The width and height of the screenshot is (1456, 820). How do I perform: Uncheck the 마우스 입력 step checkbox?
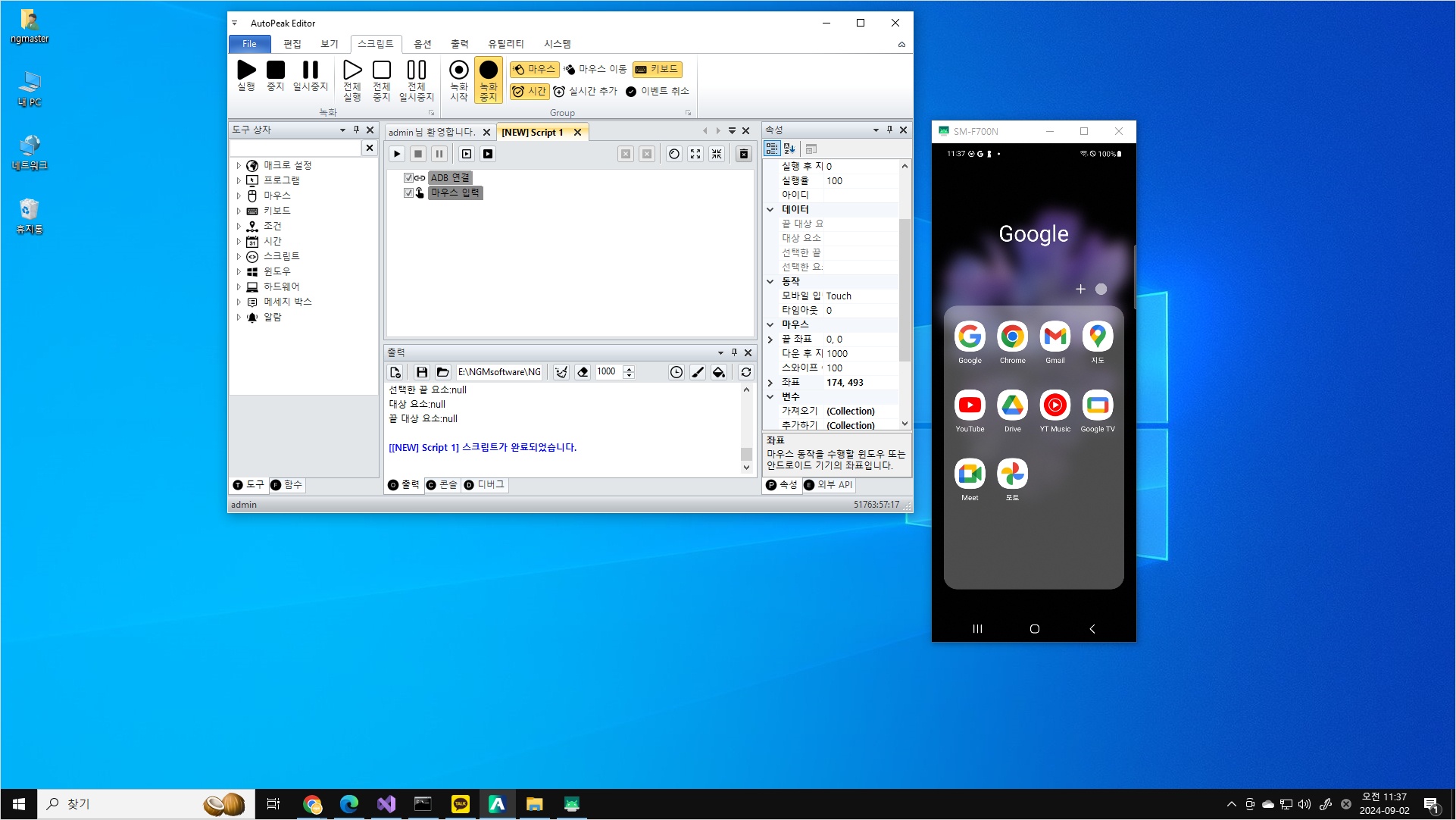click(x=408, y=192)
